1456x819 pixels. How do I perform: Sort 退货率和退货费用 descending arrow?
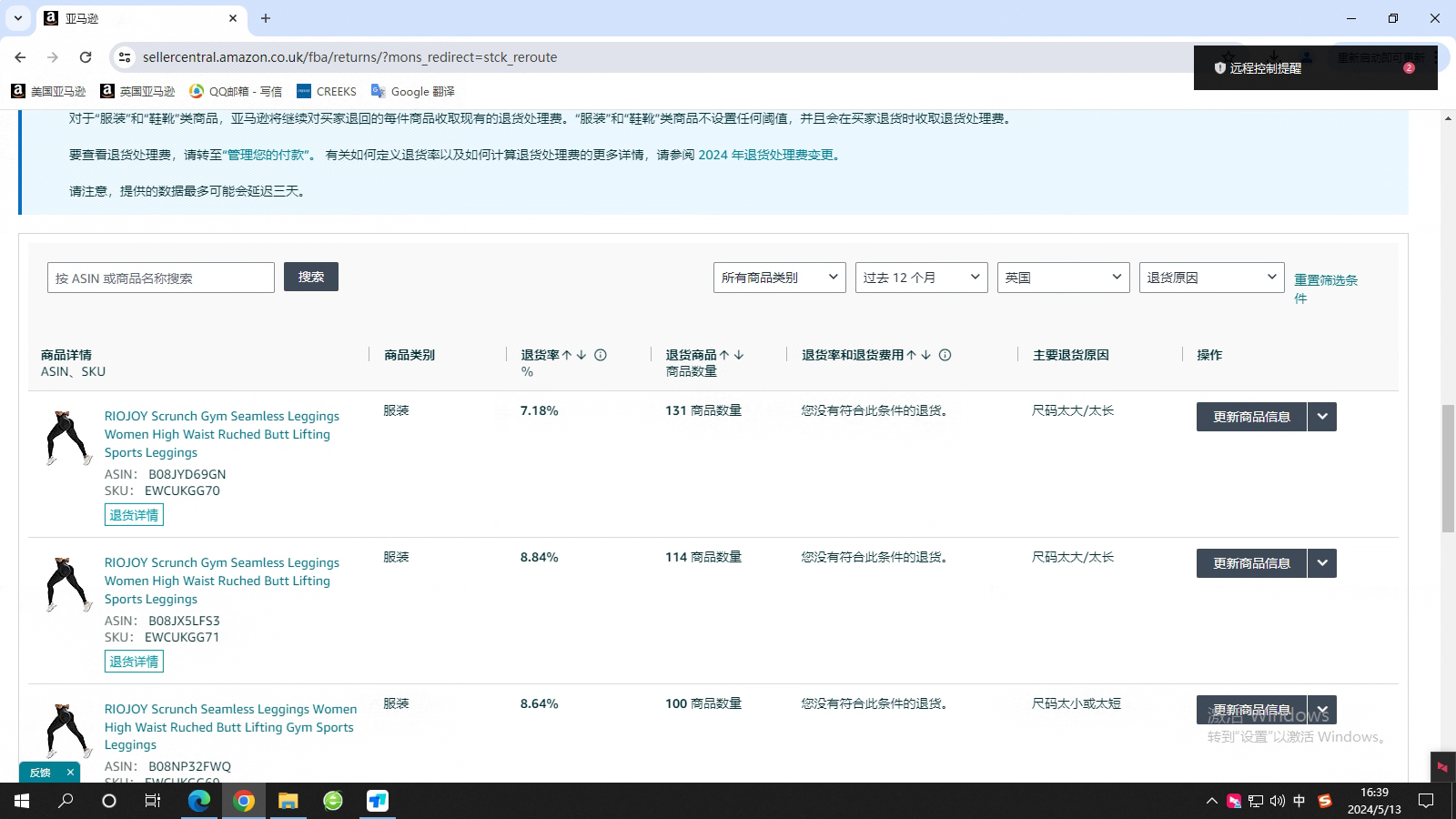coord(925,355)
